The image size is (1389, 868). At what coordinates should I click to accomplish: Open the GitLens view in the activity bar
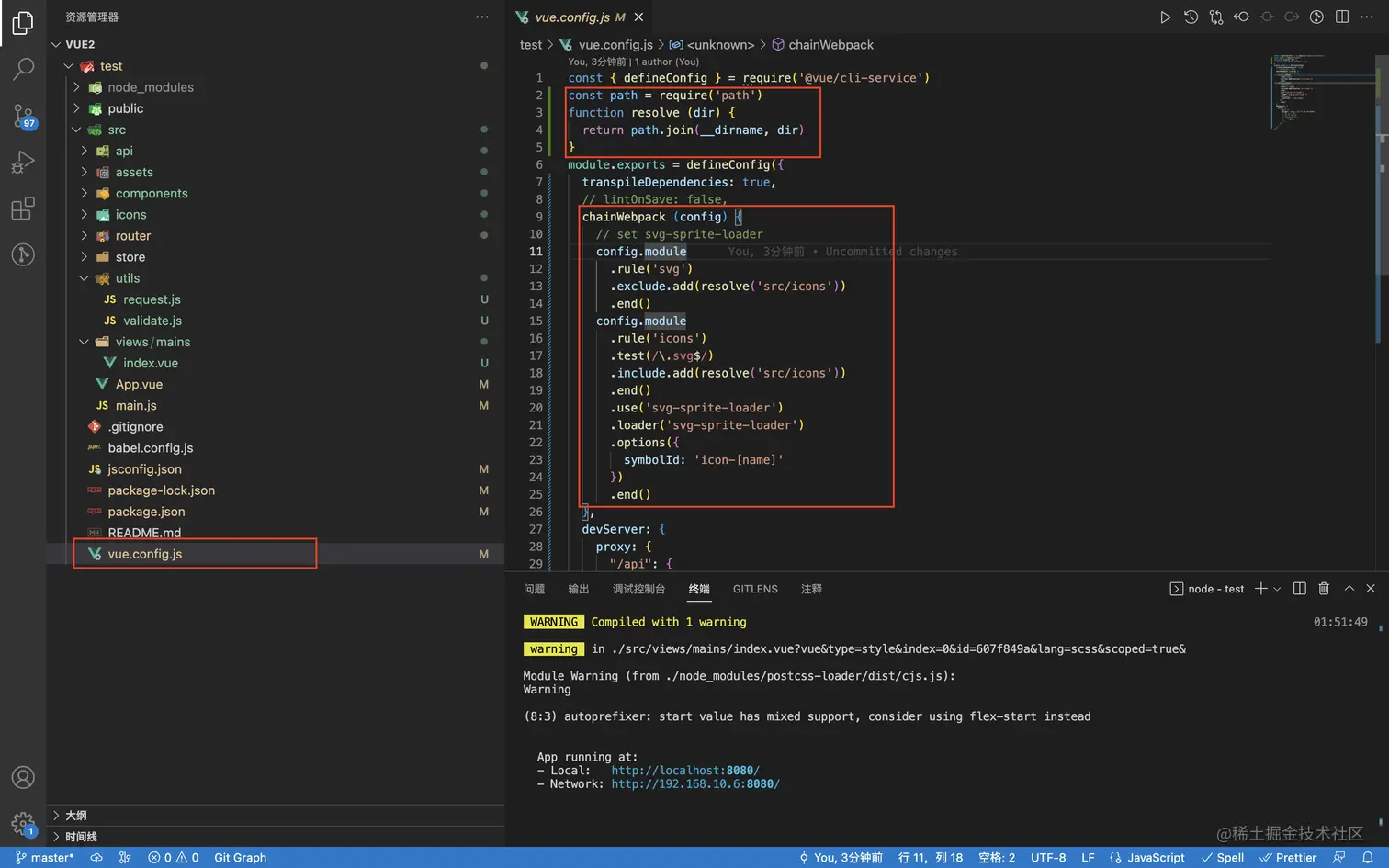23,254
